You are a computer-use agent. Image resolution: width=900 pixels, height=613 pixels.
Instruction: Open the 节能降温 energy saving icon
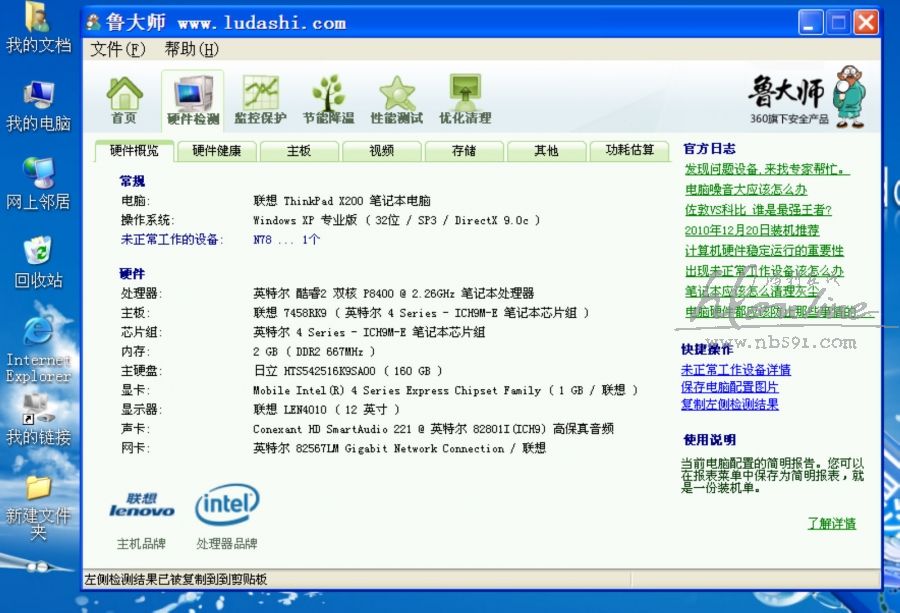tap(329, 100)
